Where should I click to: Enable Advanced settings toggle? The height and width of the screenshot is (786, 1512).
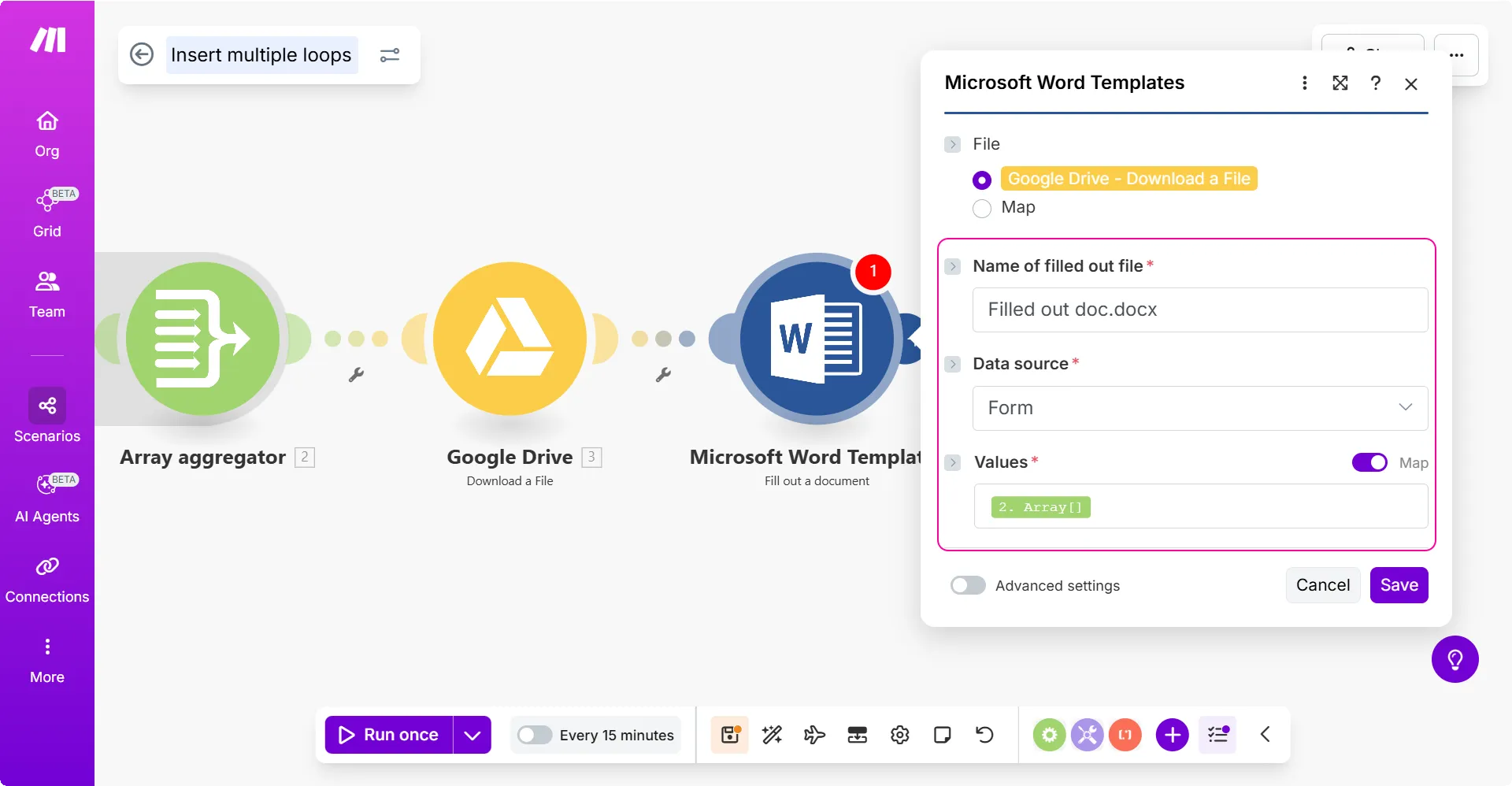tap(968, 585)
